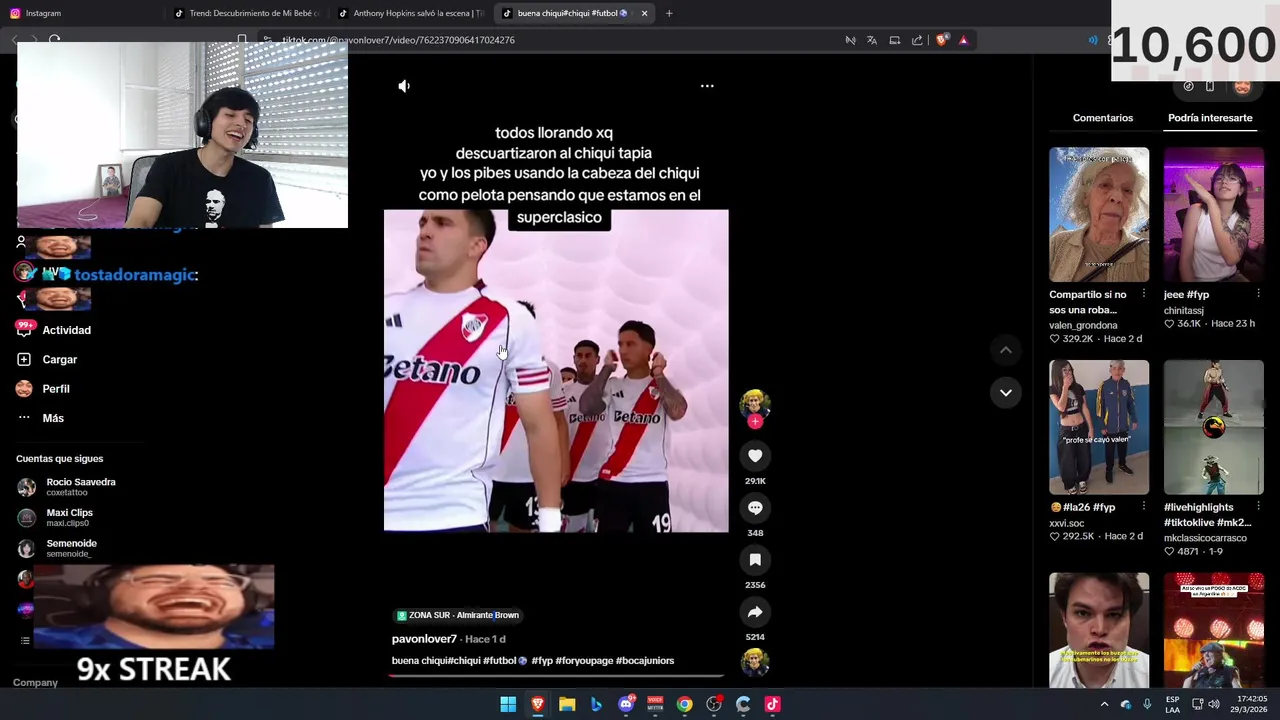Screen dimensions: 1280x720
Task: Open the #livehighlights Mortal Kombat thumbnail
Action: [x=1213, y=427]
